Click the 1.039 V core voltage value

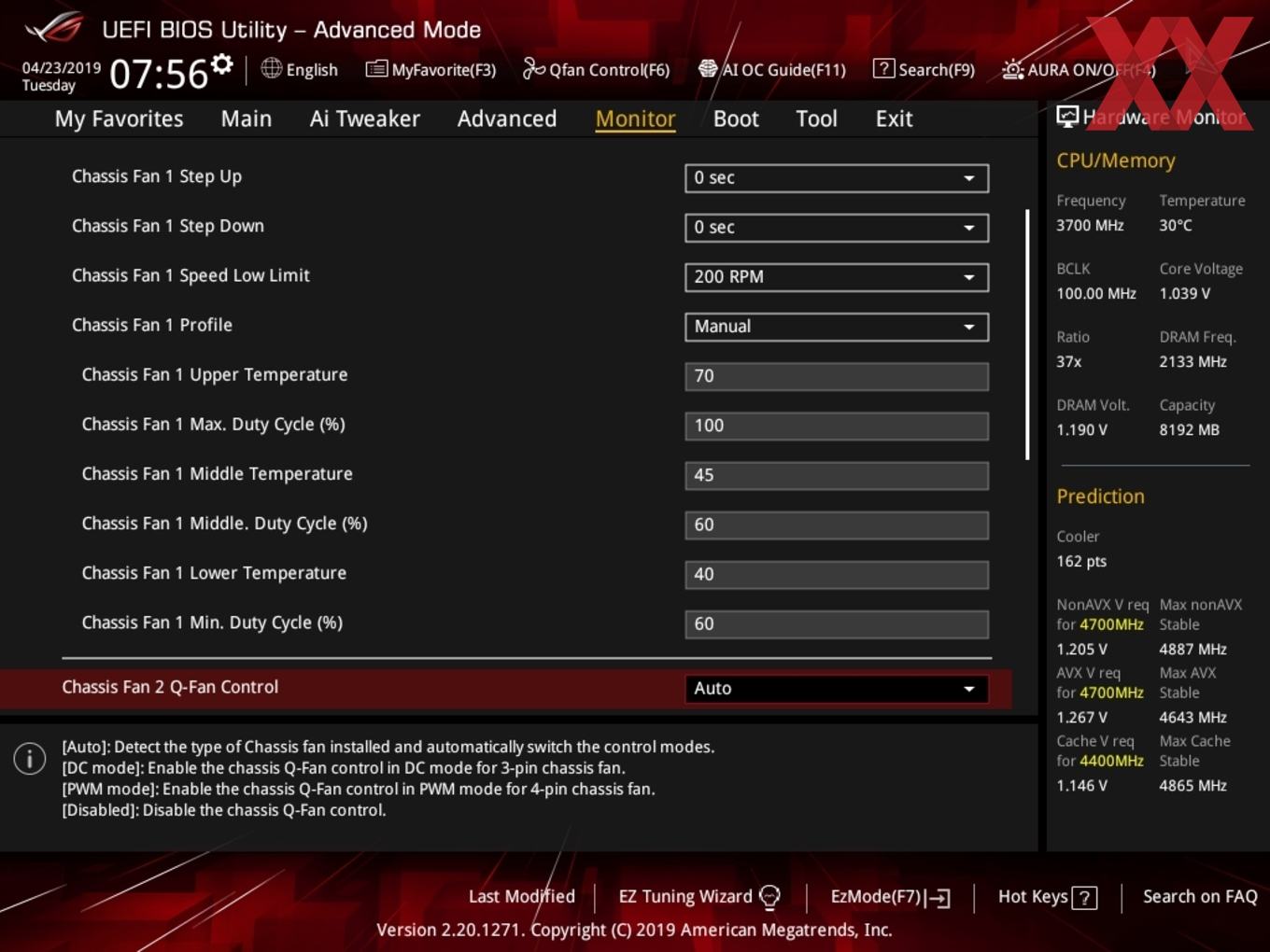pyautogui.click(x=1184, y=293)
